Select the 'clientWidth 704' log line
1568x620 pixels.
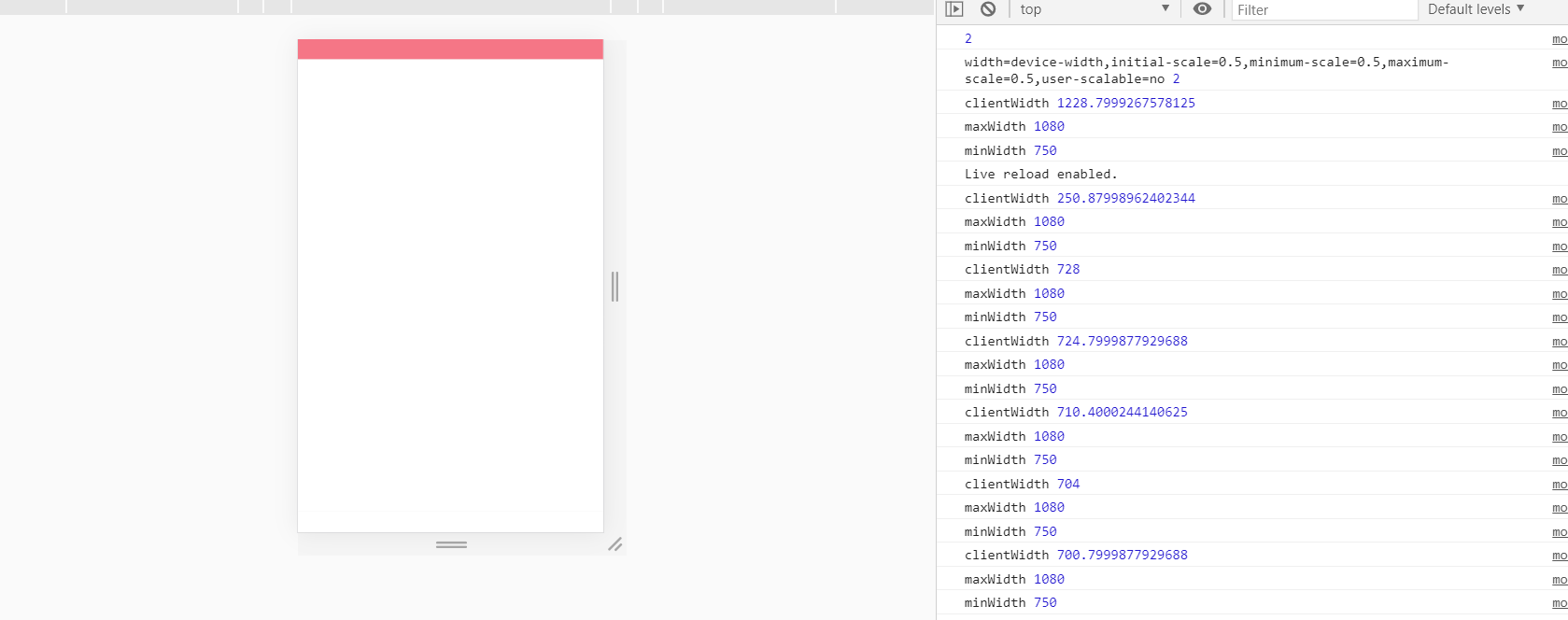[x=1022, y=485]
